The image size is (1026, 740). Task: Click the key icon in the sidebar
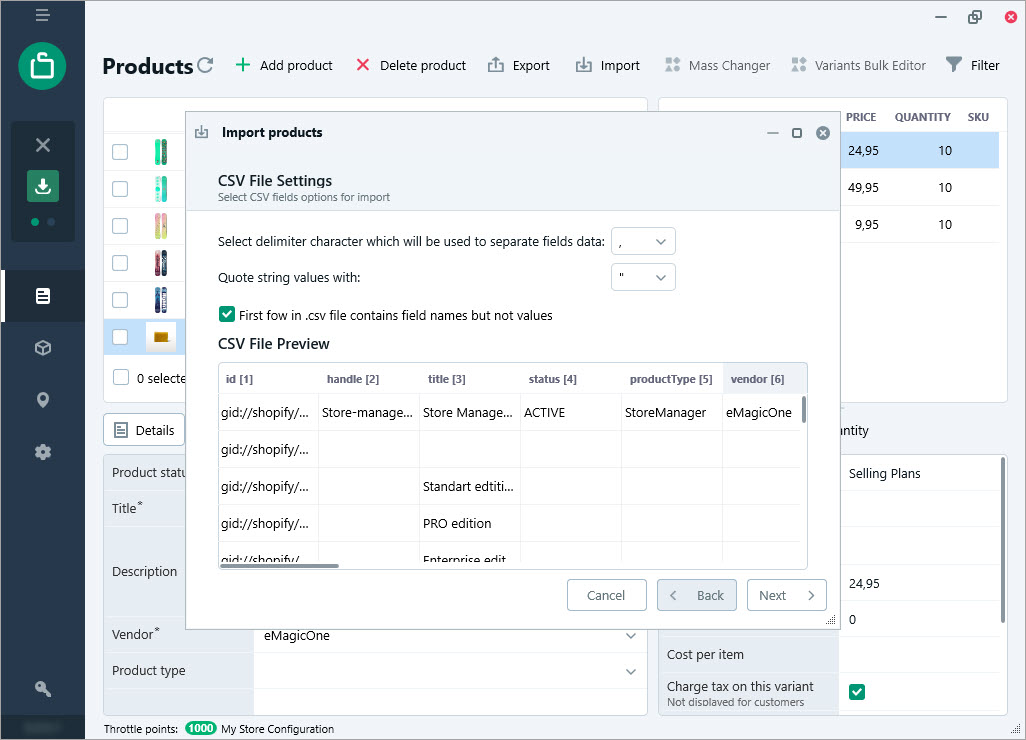tap(43, 688)
